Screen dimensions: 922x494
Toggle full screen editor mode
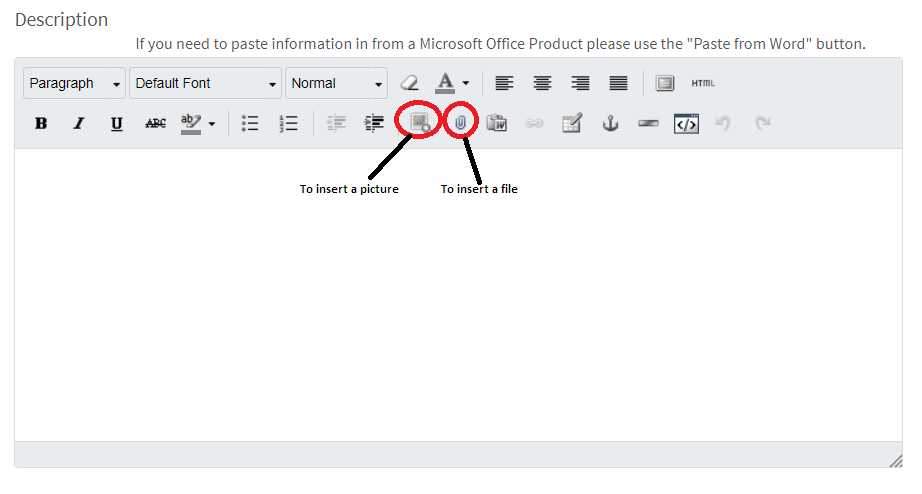pos(664,83)
